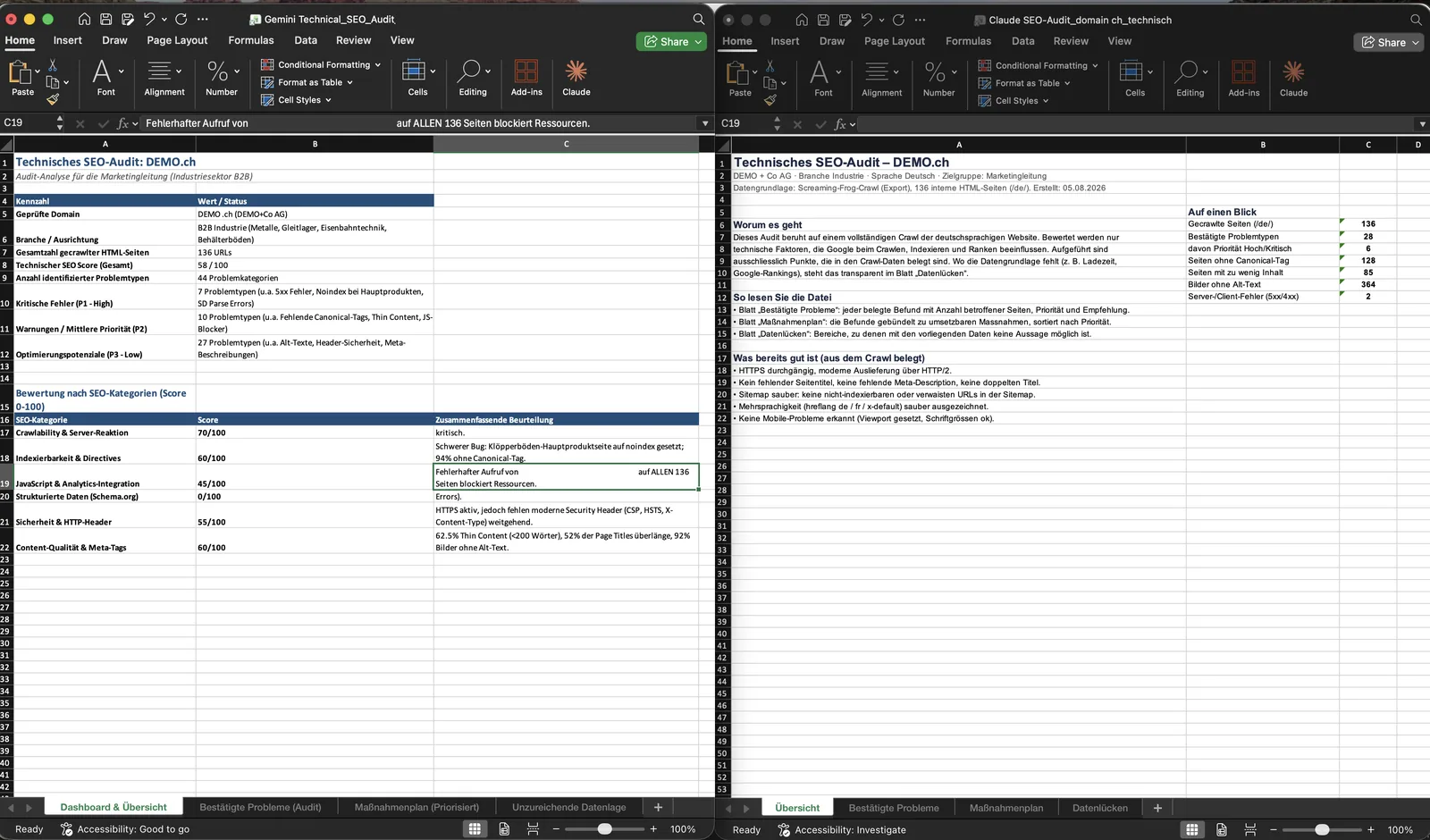Open the Unzureichende Datenlage sheet tab
The width and height of the screenshot is (1430, 840).
point(568,807)
